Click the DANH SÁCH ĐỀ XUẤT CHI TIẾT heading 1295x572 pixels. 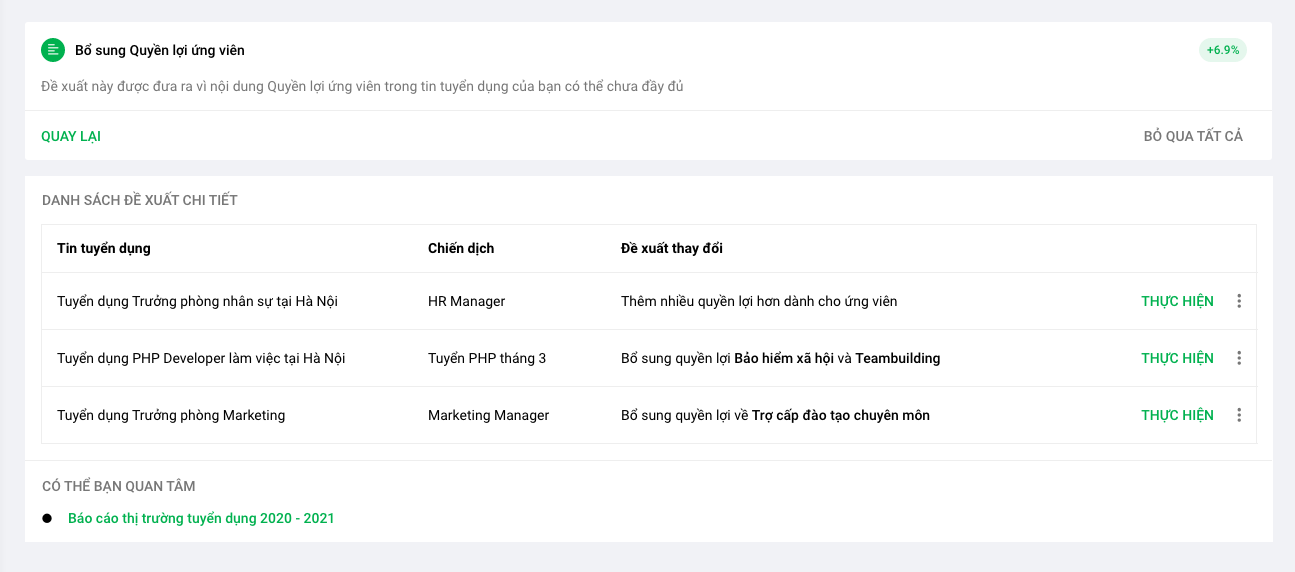(140, 200)
